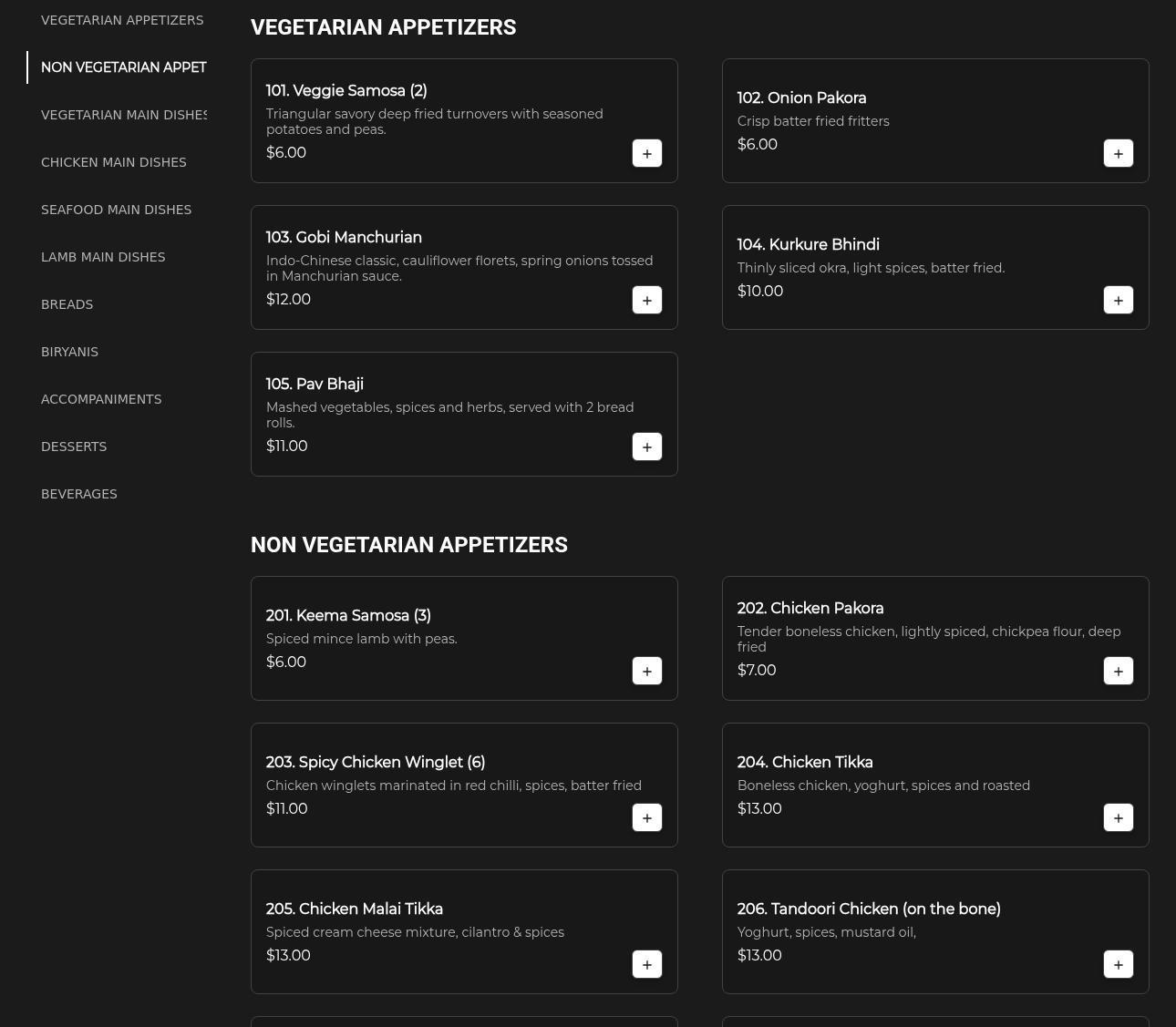Image resolution: width=1176 pixels, height=1027 pixels.
Task: Open Lamb Main Dishes category
Action: (103, 257)
